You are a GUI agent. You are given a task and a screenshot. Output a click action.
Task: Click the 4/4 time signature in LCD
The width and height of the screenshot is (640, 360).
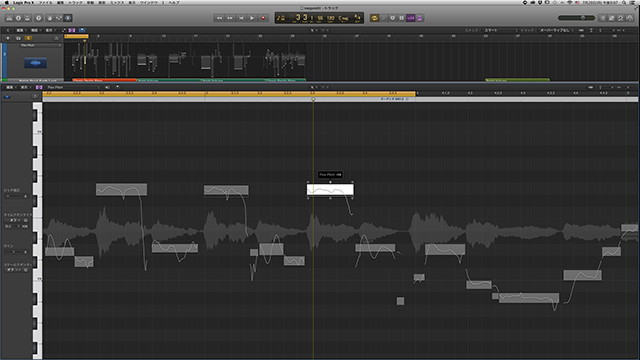(x=357, y=18)
